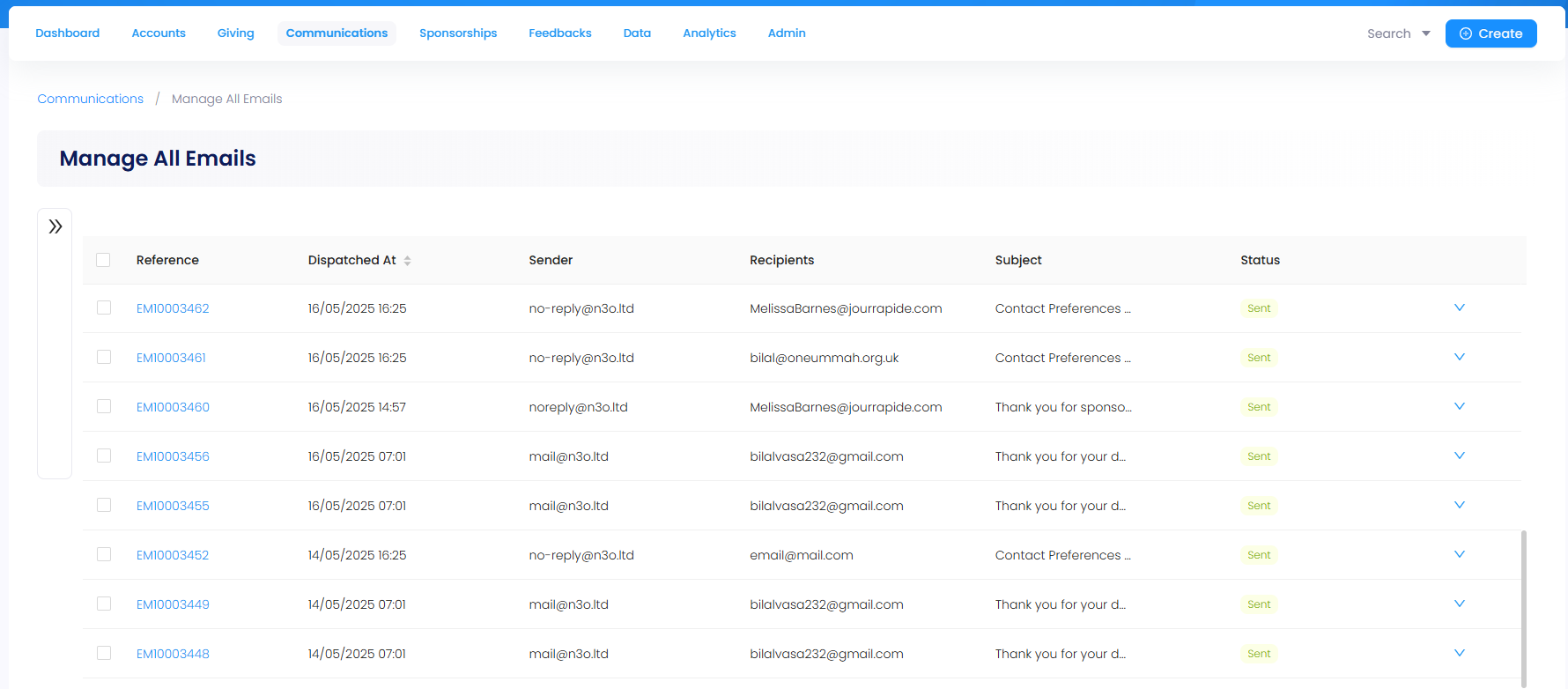Open Dashboard menu
The width and height of the screenshot is (1568, 689).
(x=68, y=33)
